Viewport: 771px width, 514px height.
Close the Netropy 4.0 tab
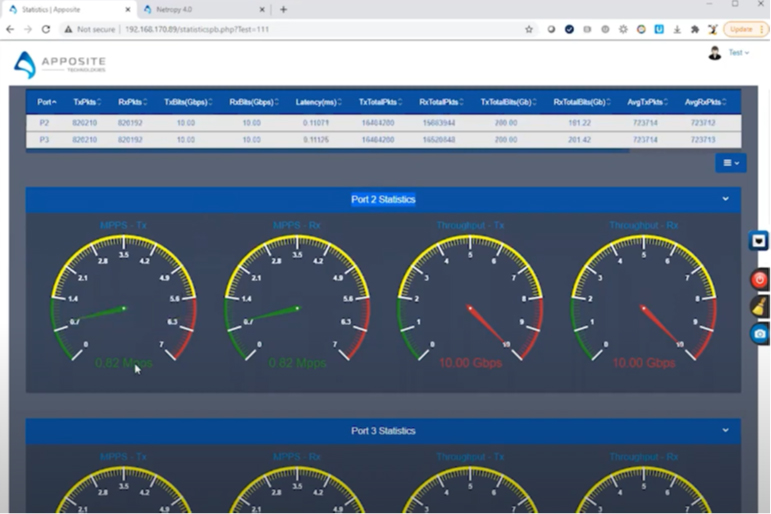point(262,9)
